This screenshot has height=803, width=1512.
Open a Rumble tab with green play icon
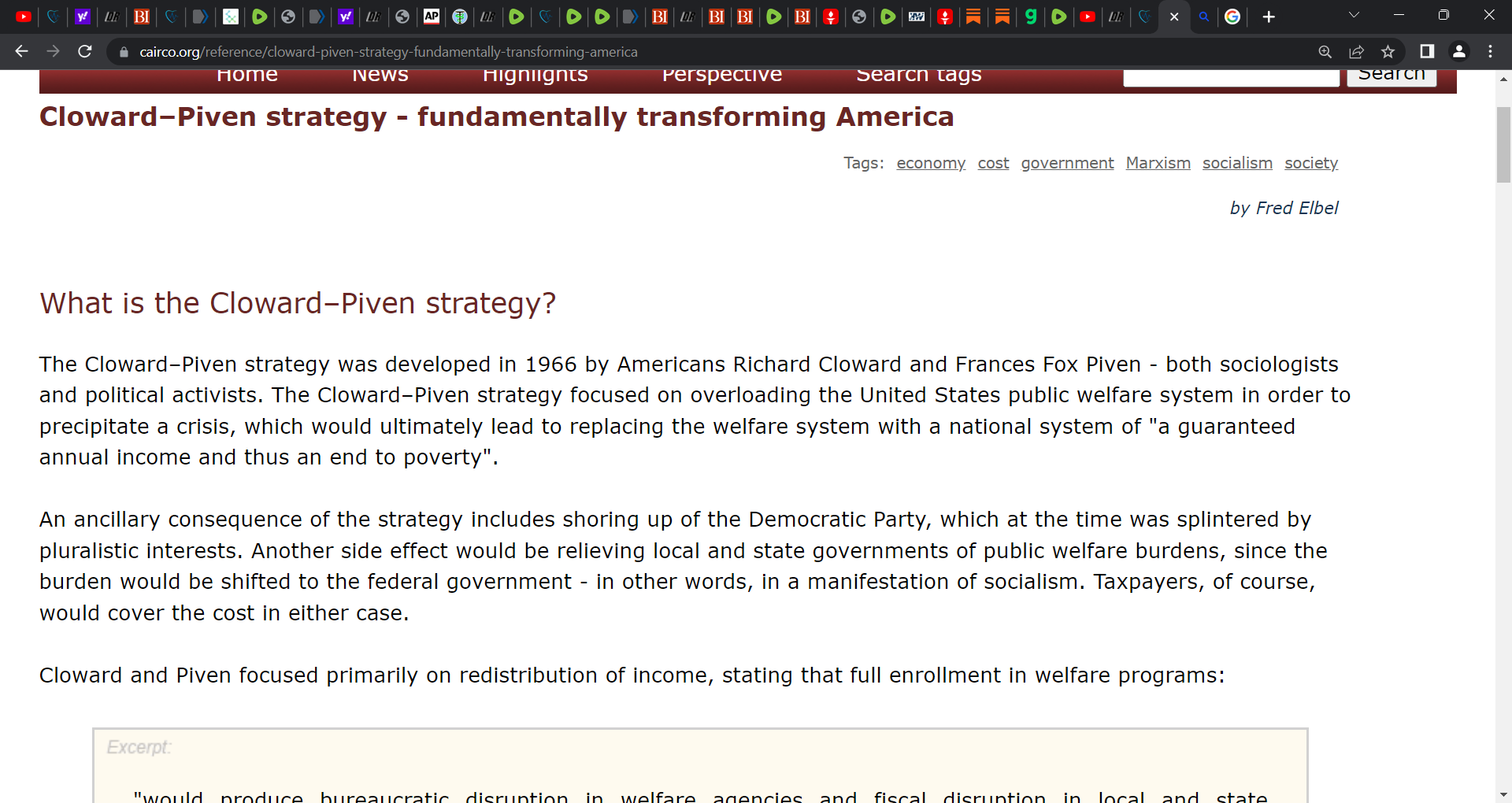tap(574, 17)
